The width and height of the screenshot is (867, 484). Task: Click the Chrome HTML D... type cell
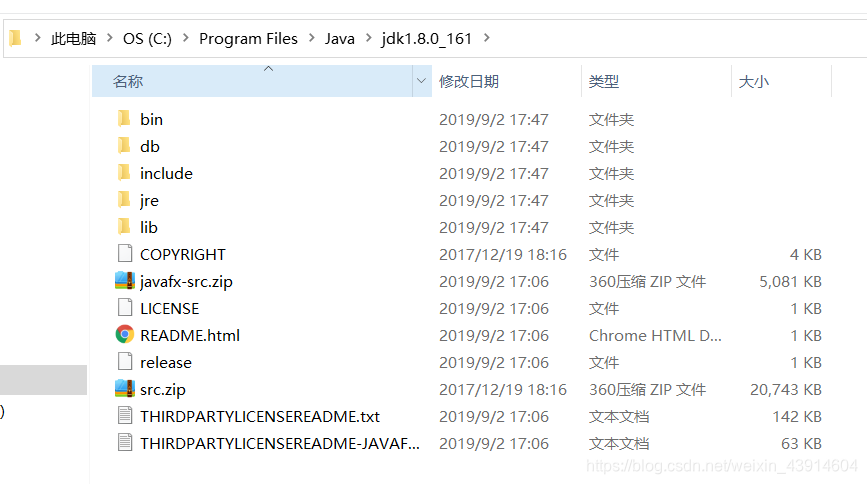pos(655,336)
